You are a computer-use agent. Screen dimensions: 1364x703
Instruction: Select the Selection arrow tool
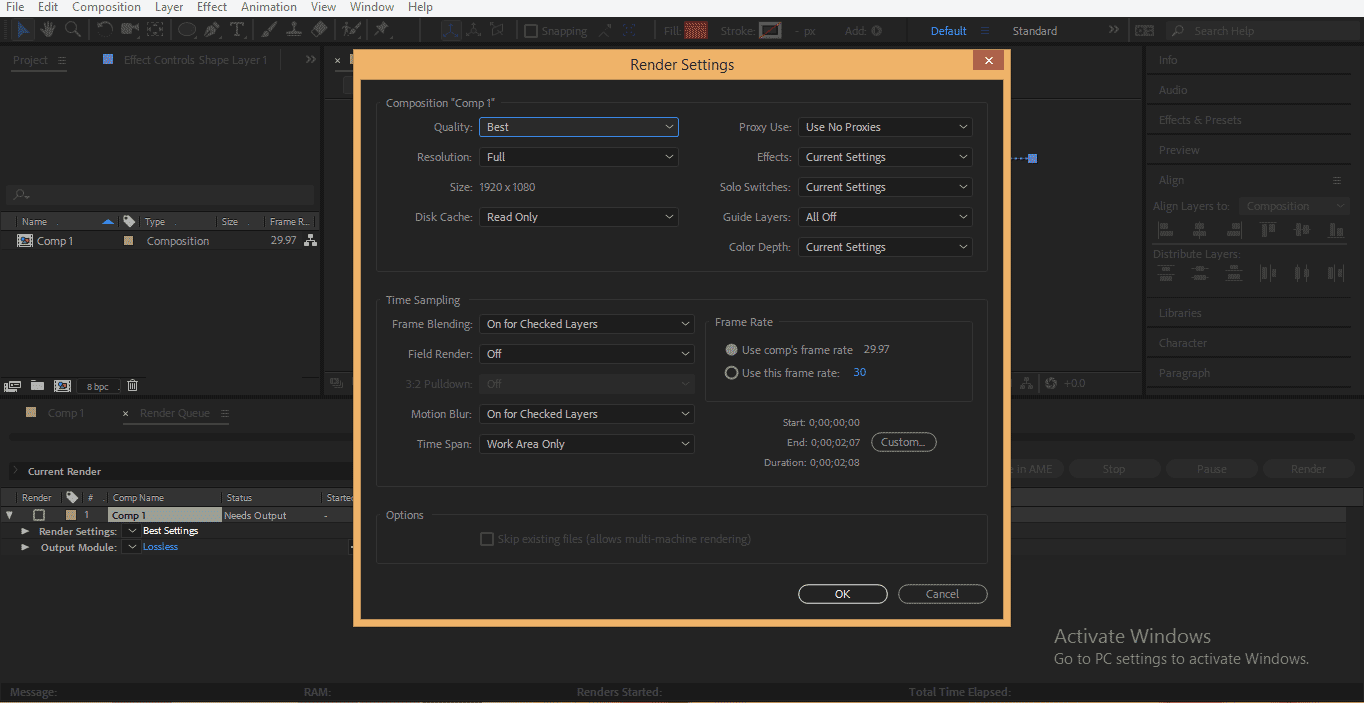[x=24, y=30]
